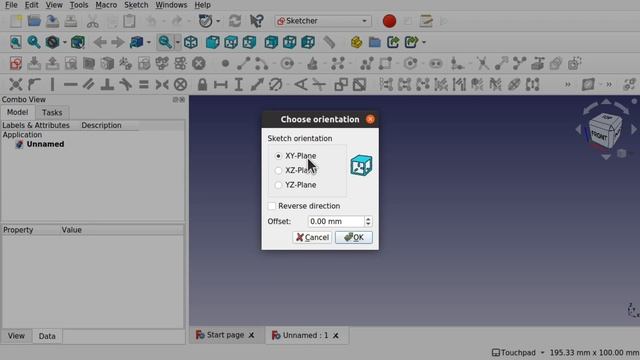Select the XY-Plane radio button
The width and height of the screenshot is (640, 360).
(278, 156)
